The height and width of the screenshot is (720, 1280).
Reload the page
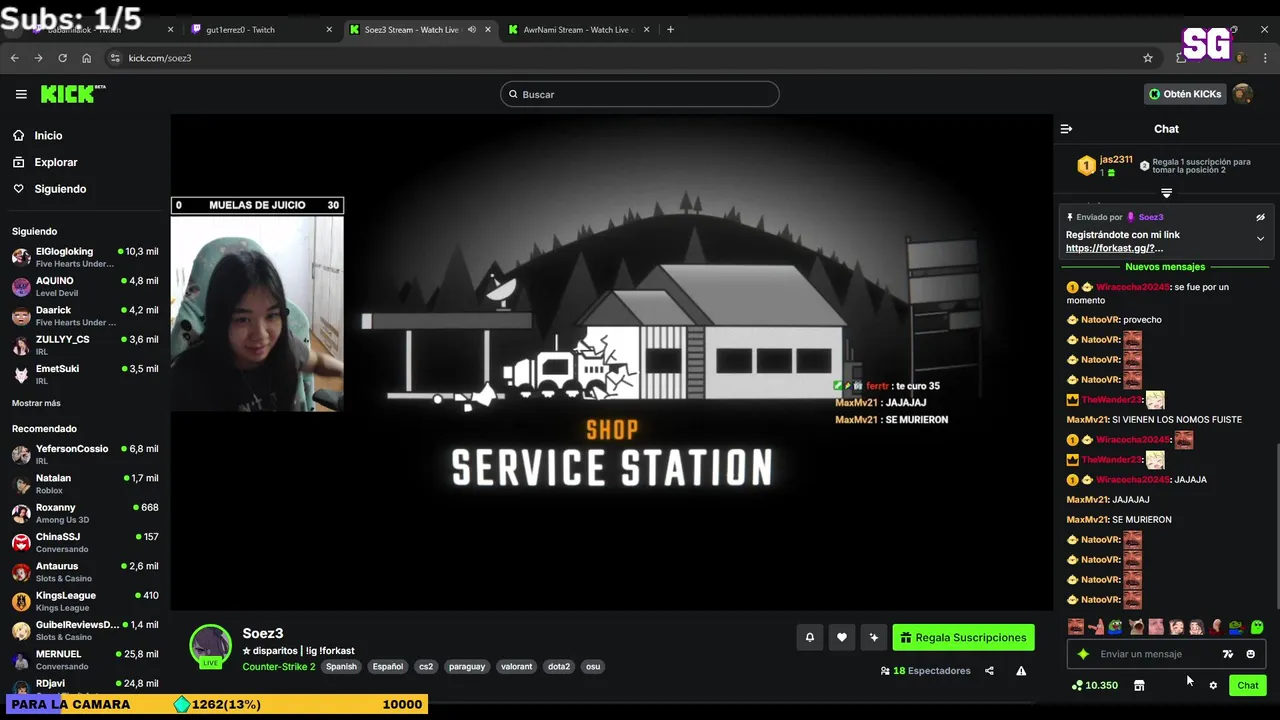tap(62, 58)
